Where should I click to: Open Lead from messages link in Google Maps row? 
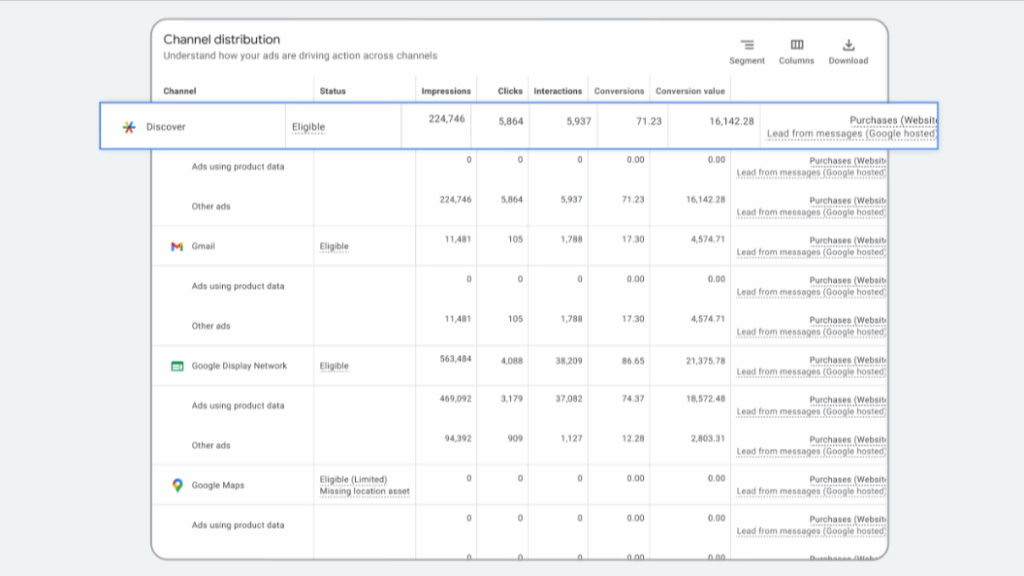coord(811,491)
